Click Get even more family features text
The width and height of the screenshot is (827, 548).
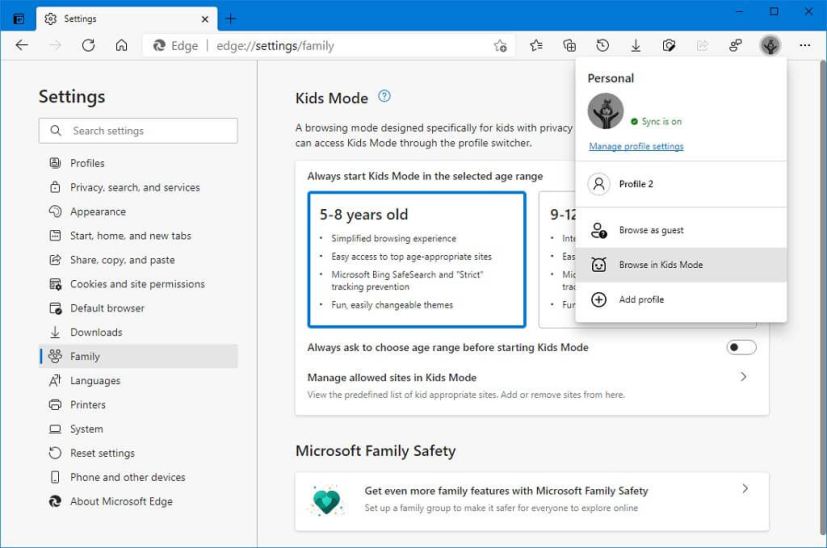click(x=506, y=491)
